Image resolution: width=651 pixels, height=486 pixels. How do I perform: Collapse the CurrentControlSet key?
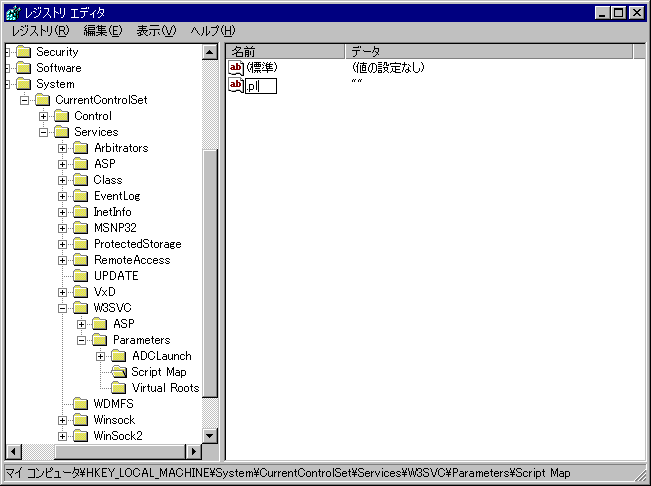[24, 100]
